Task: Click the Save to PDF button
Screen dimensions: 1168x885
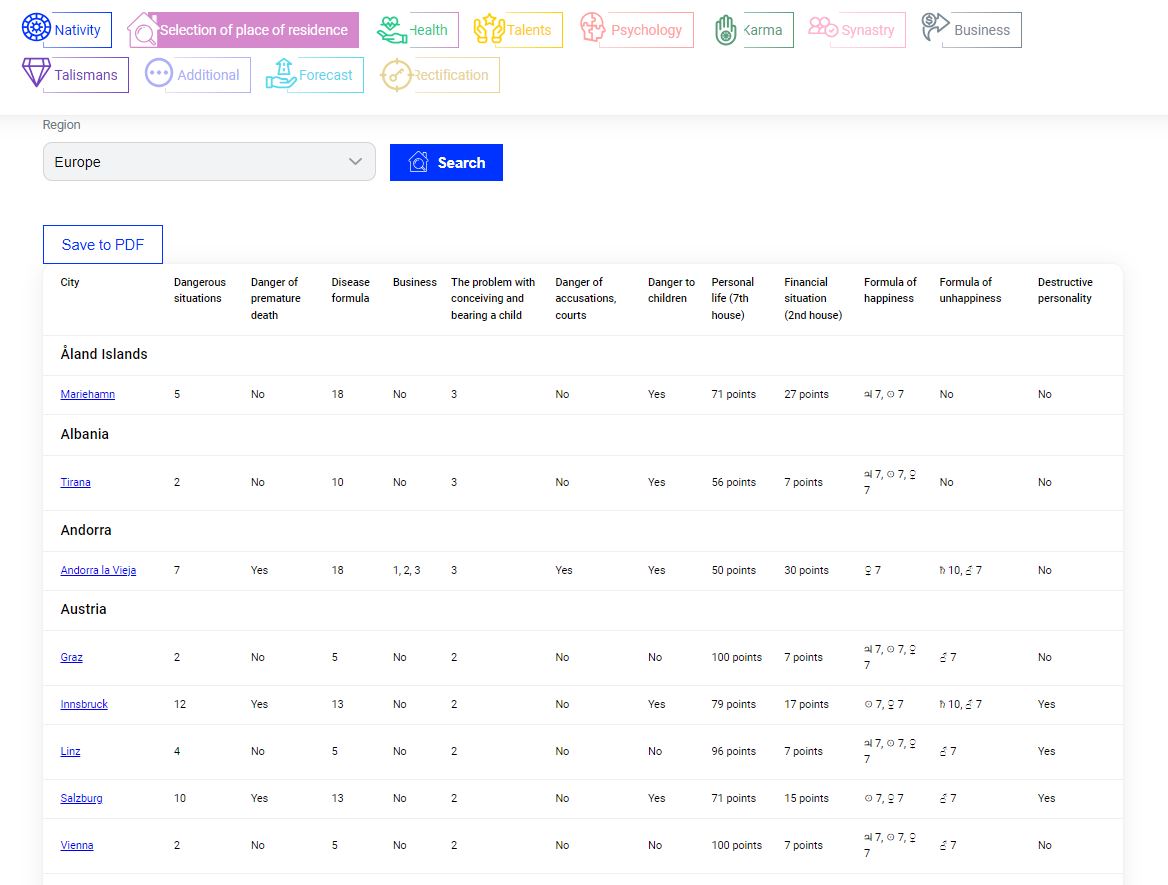Action: 103,245
